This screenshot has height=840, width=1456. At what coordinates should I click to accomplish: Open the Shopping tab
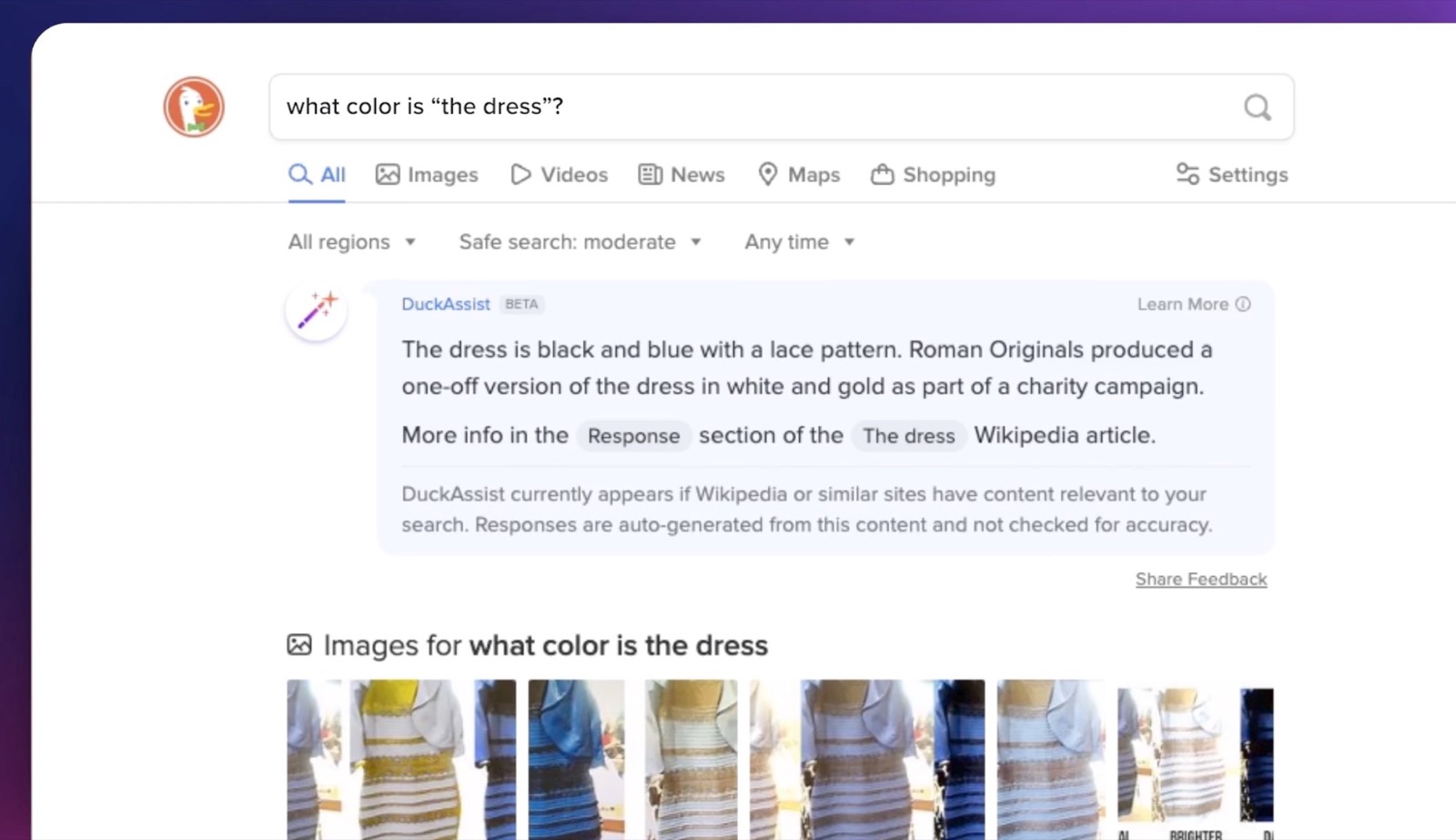[x=933, y=175]
